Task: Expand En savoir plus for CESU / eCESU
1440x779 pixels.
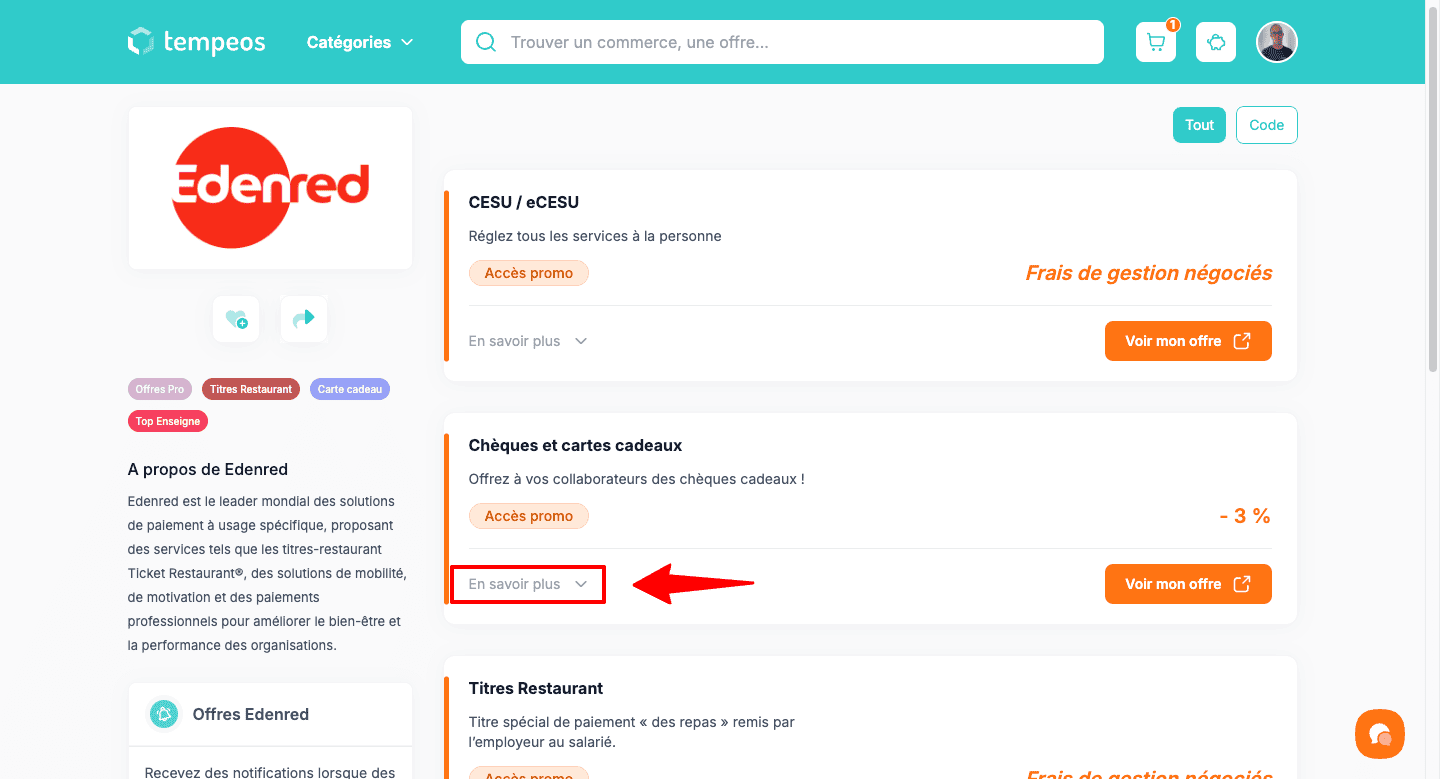Action: coord(528,341)
